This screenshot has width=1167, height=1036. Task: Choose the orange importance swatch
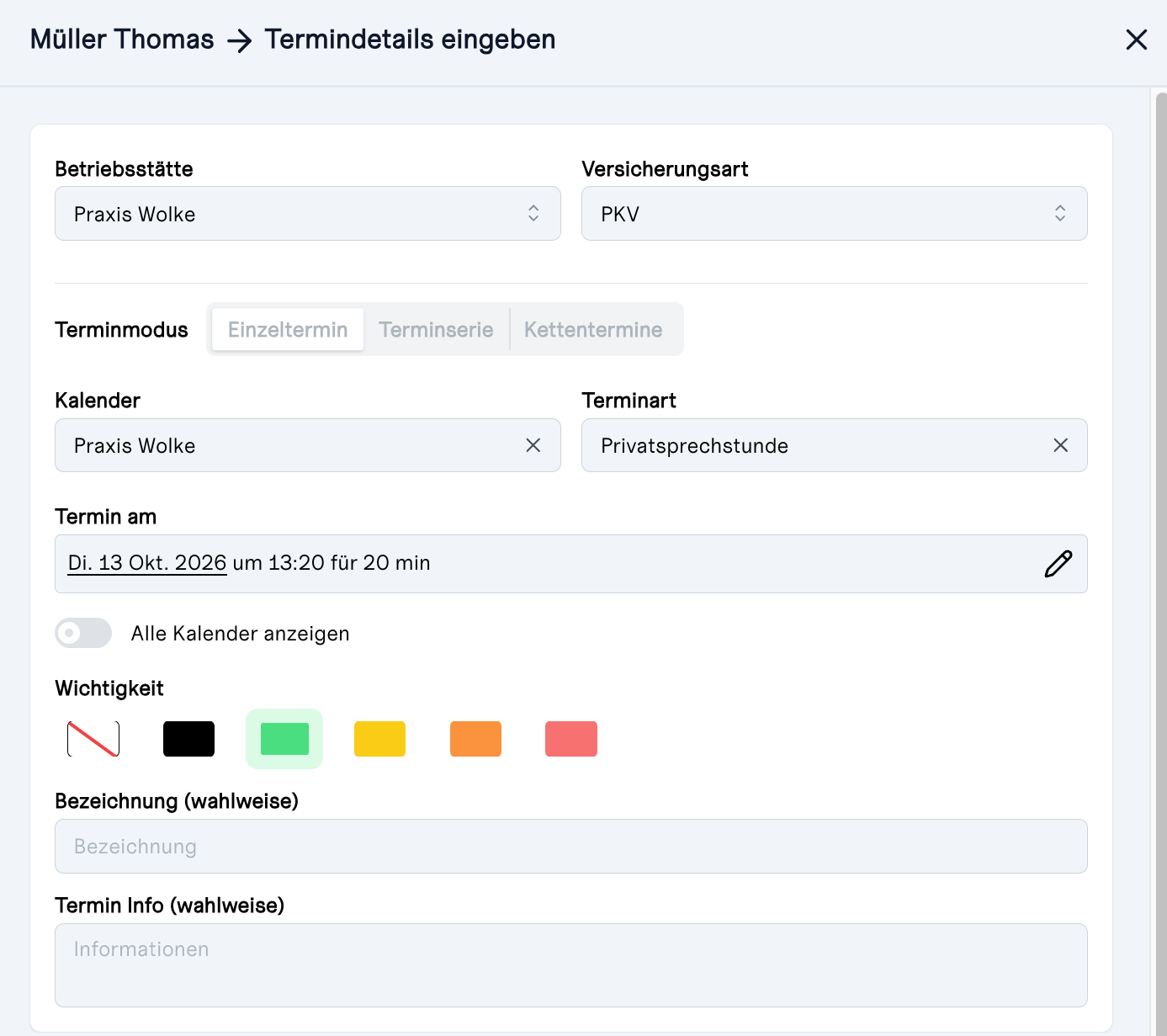click(x=475, y=739)
